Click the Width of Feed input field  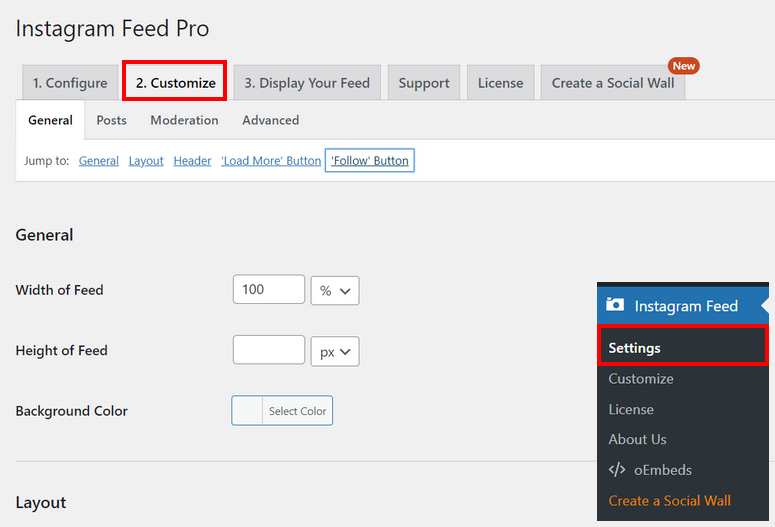click(x=269, y=289)
